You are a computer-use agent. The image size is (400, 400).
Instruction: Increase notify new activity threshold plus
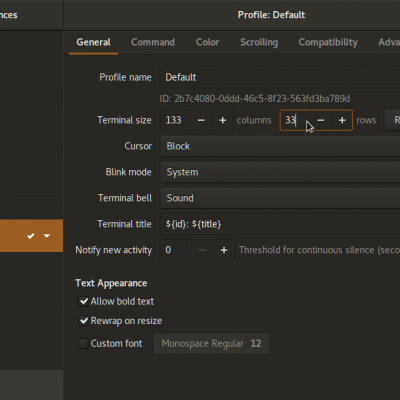point(224,250)
